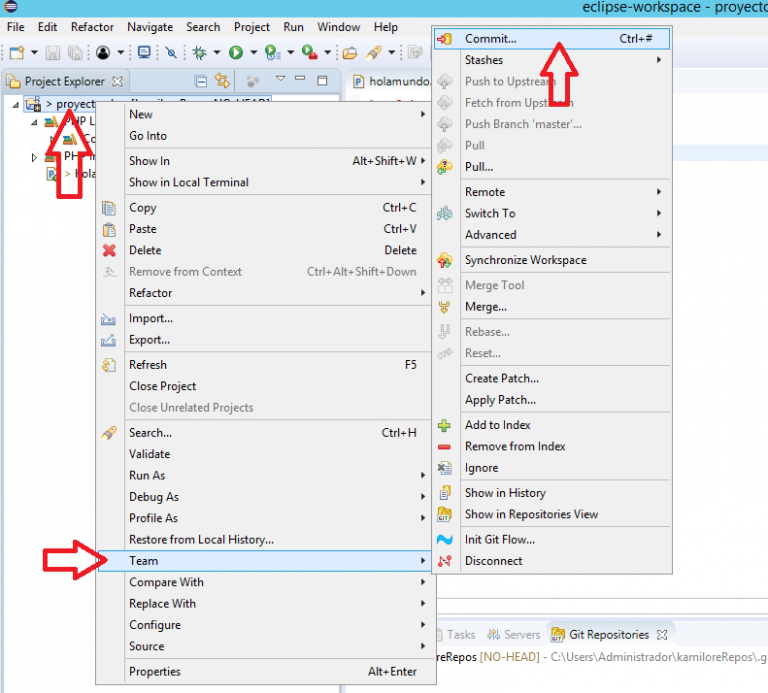Switch to the Git Repositories tab

point(608,634)
